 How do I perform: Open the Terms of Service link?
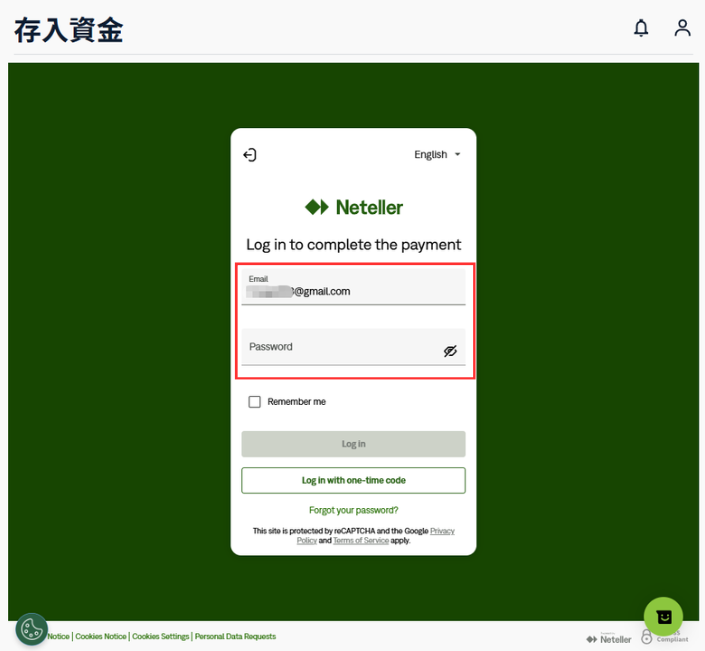pos(361,540)
